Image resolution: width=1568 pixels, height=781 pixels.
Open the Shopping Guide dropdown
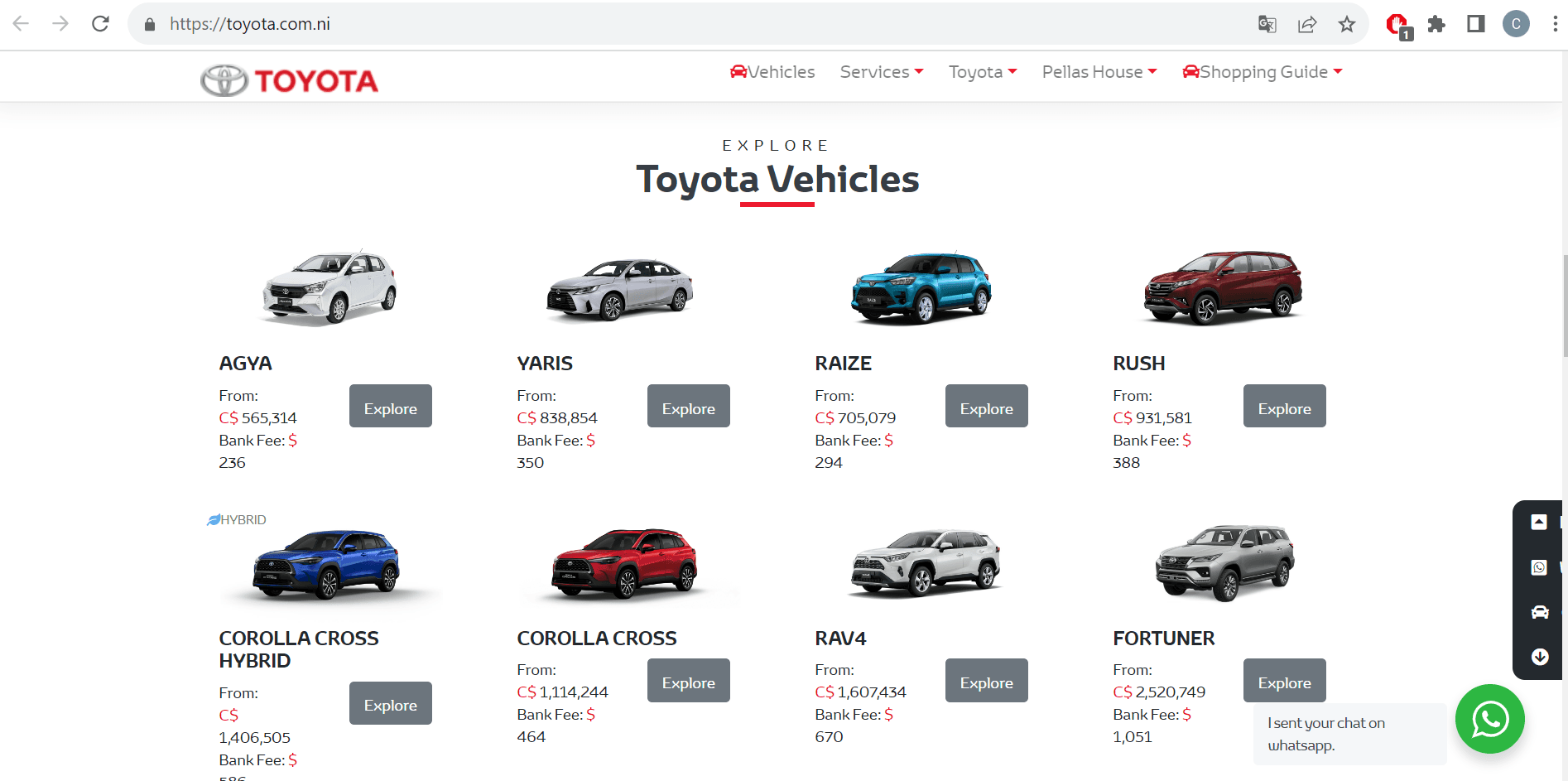pyautogui.click(x=1263, y=72)
